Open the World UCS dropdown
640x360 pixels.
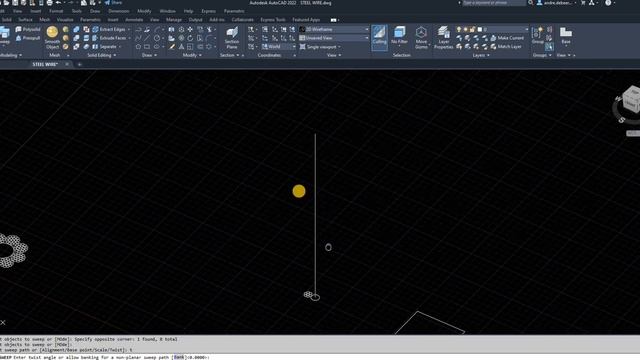(x=279, y=47)
